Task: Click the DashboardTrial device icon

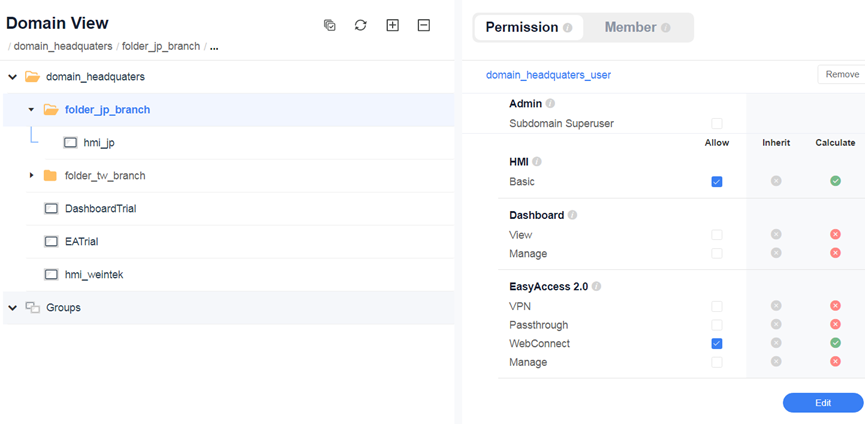Action: [51, 209]
